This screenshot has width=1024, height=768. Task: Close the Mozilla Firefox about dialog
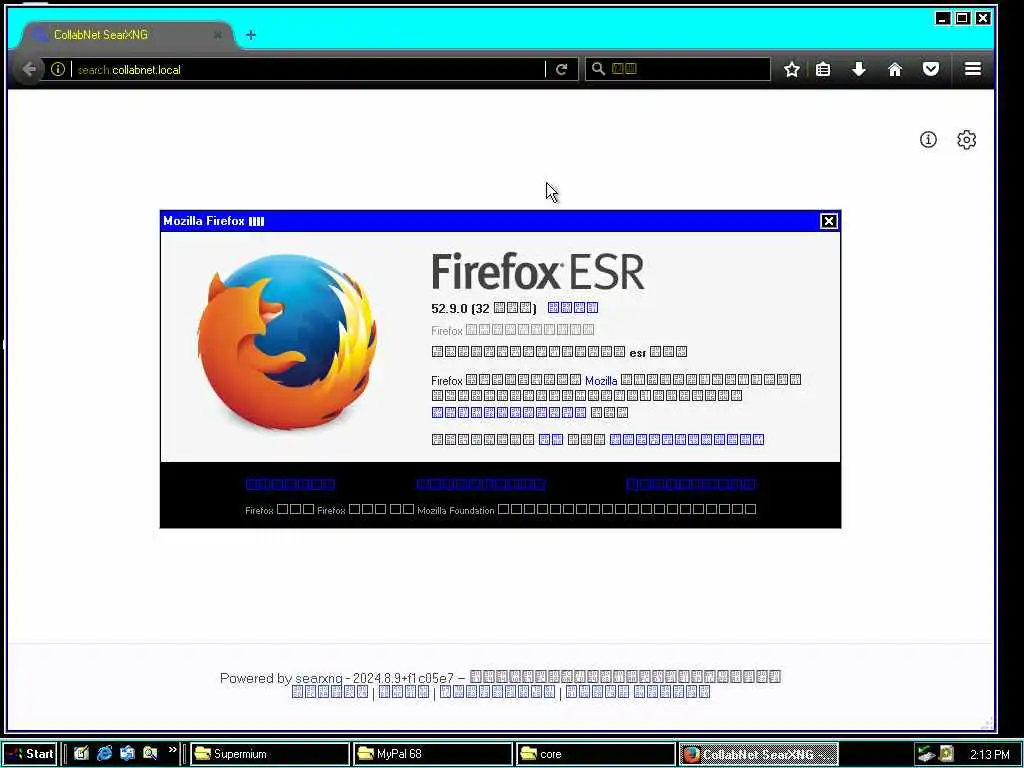click(829, 221)
